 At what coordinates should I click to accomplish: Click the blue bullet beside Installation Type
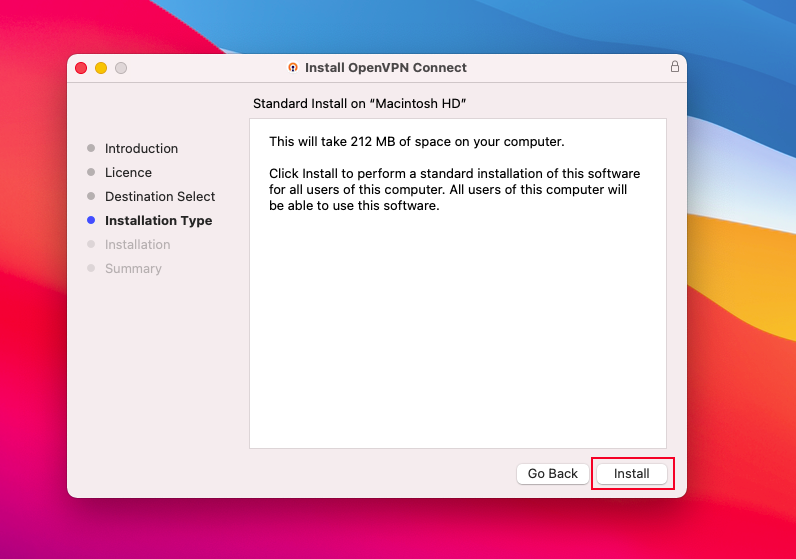pos(91,220)
